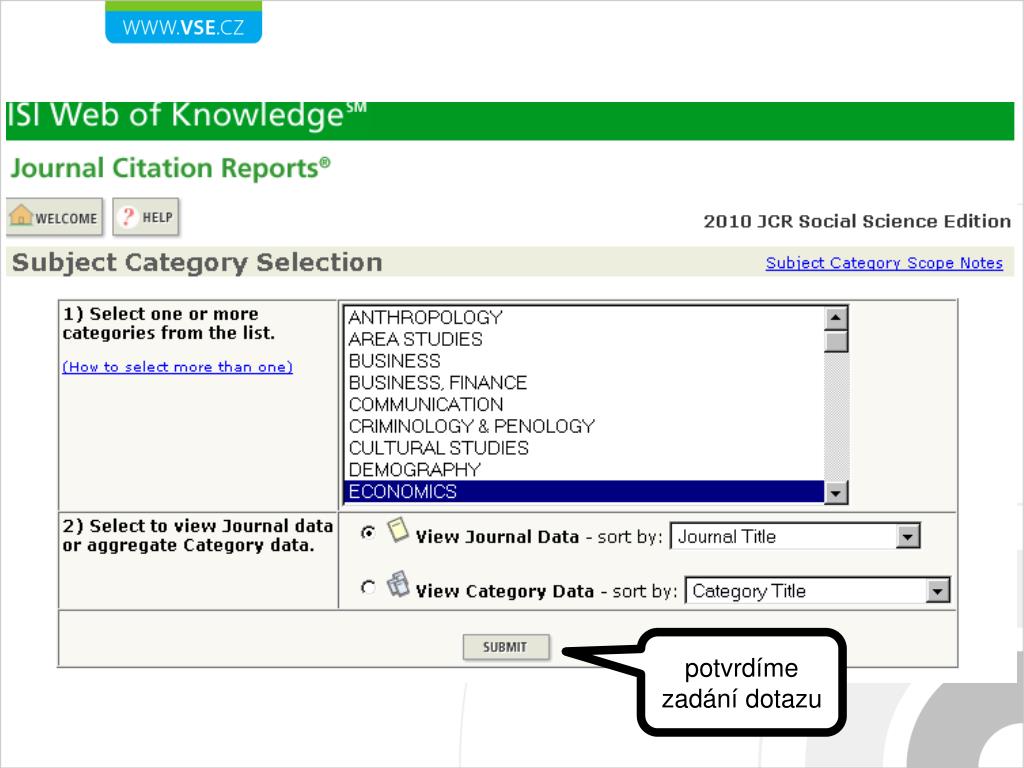Select BUSINESS, FINANCE in the list
This screenshot has height=768, width=1024.
click(584, 383)
